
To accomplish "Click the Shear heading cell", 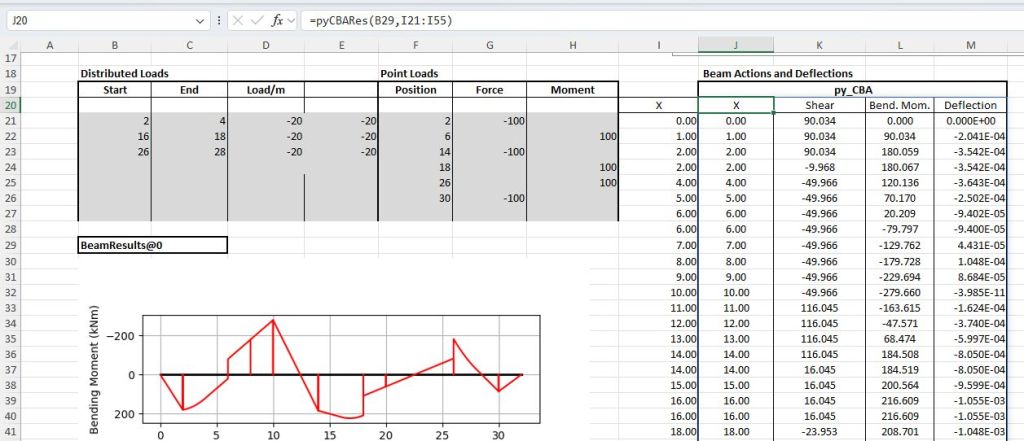I will coord(819,105).
